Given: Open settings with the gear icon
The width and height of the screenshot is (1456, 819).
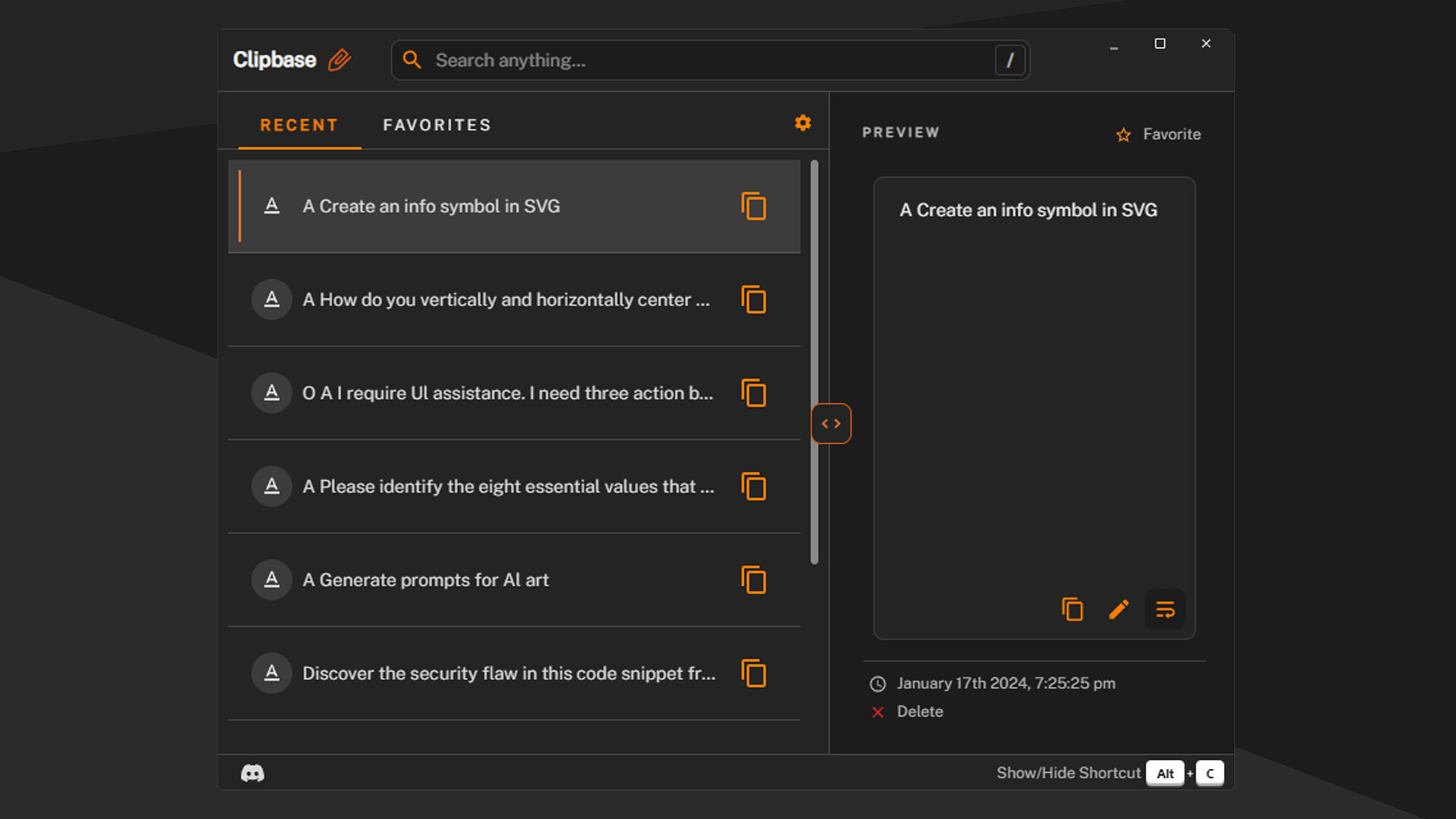Looking at the screenshot, I should point(802,123).
